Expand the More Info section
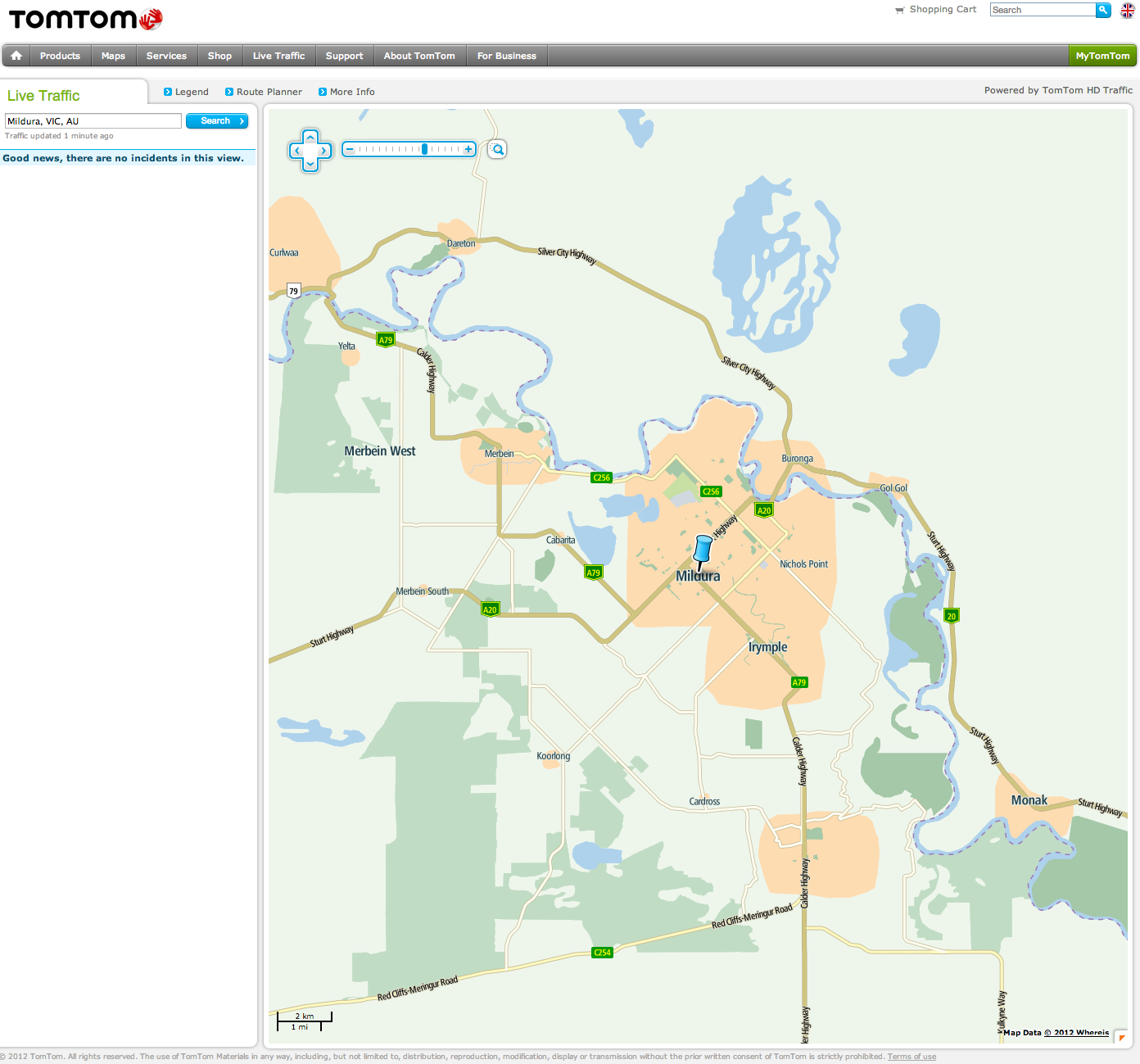Screen dimensions: 1140x1064 pyautogui.click(x=346, y=92)
